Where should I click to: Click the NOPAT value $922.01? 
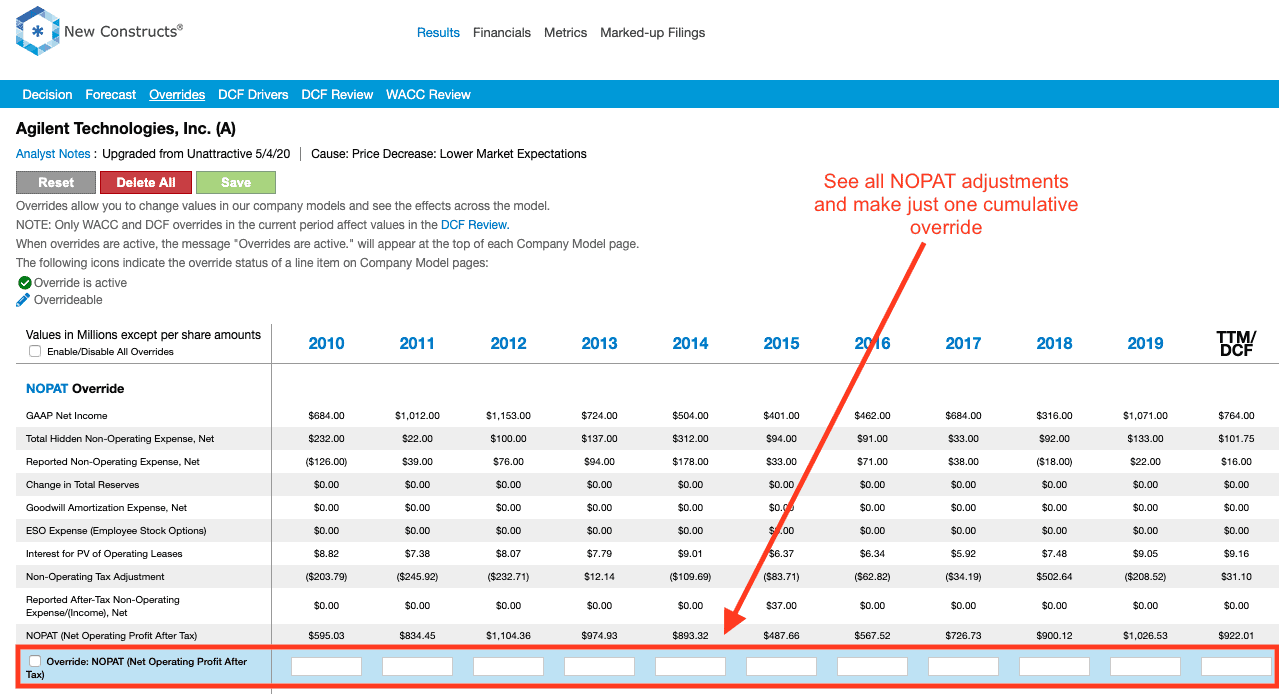1236,636
